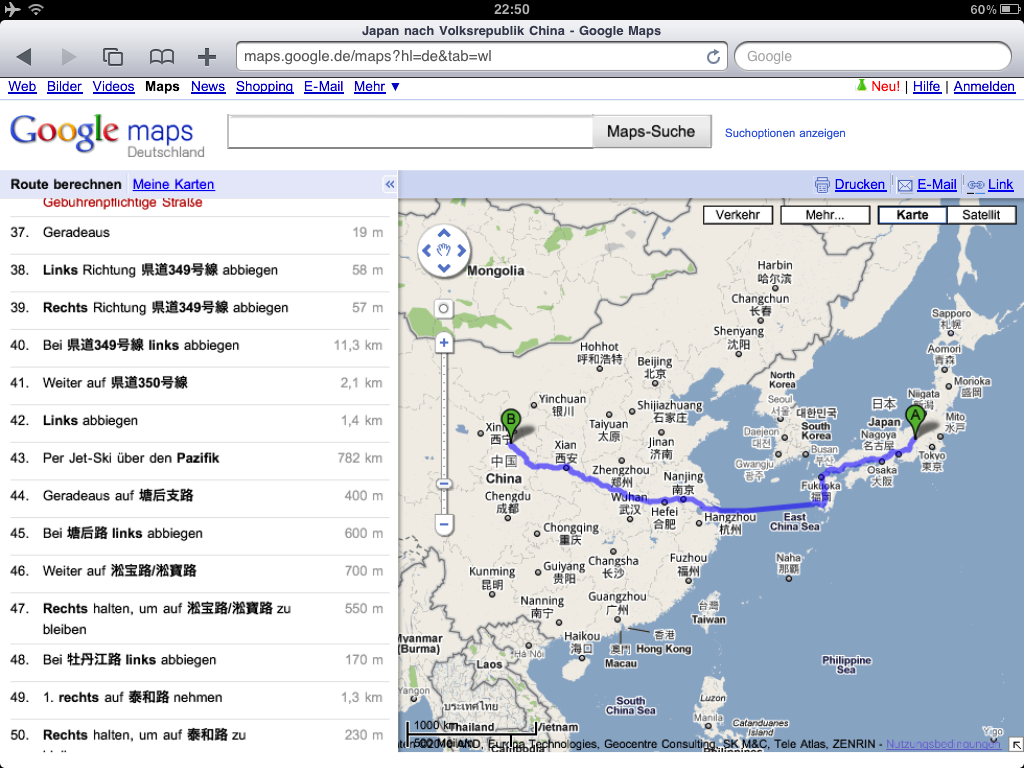Tap the Safari URL address bar
Viewport: 1024px width, 768px height.
click(x=482, y=57)
